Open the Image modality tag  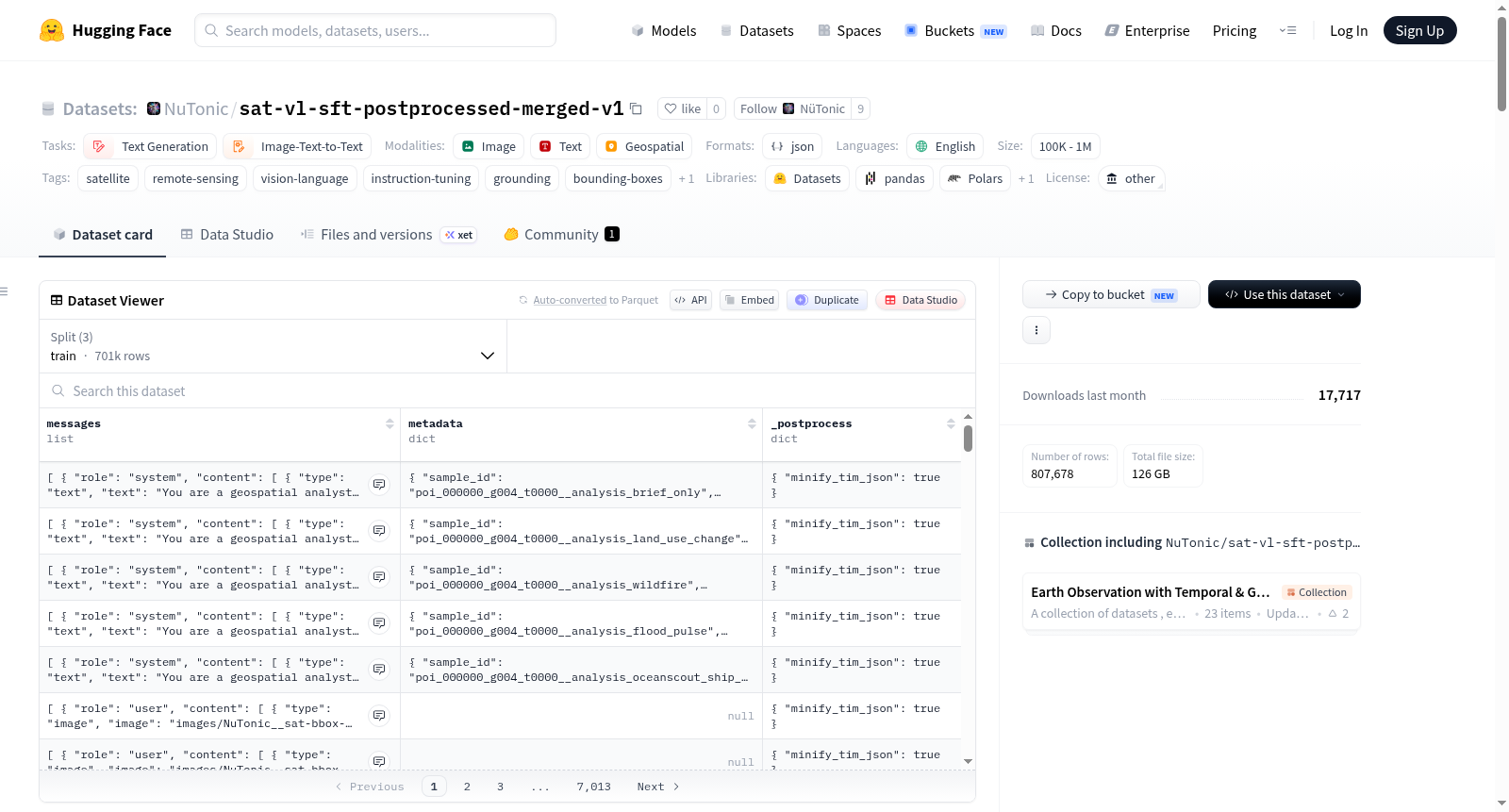tap(489, 146)
